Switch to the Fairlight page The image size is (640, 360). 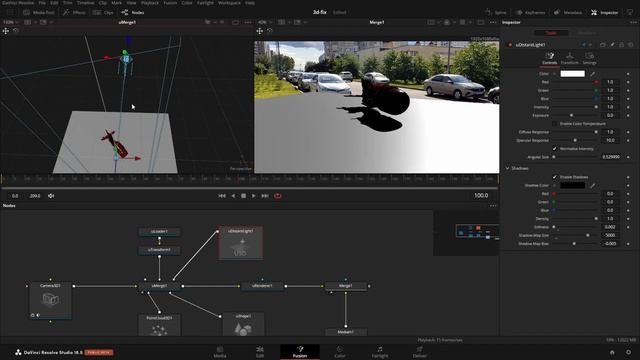[380, 352]
